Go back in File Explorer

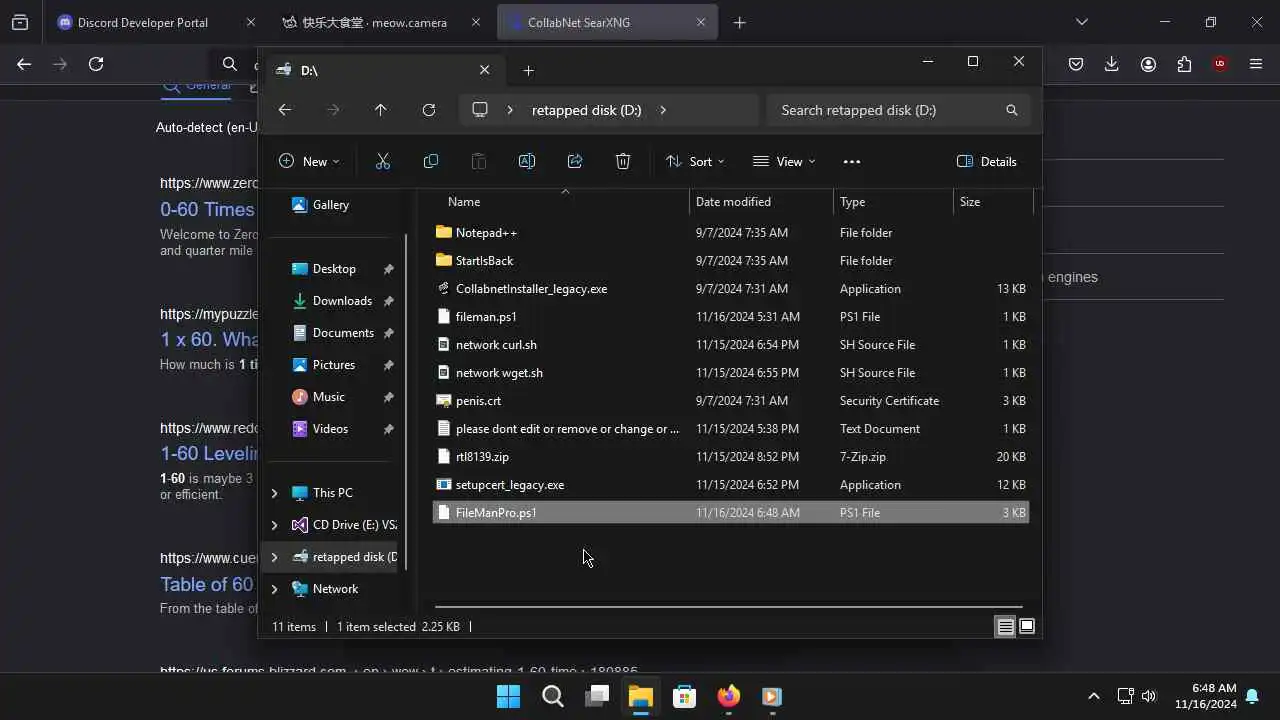pyautogui.click(x=285, y=110)
